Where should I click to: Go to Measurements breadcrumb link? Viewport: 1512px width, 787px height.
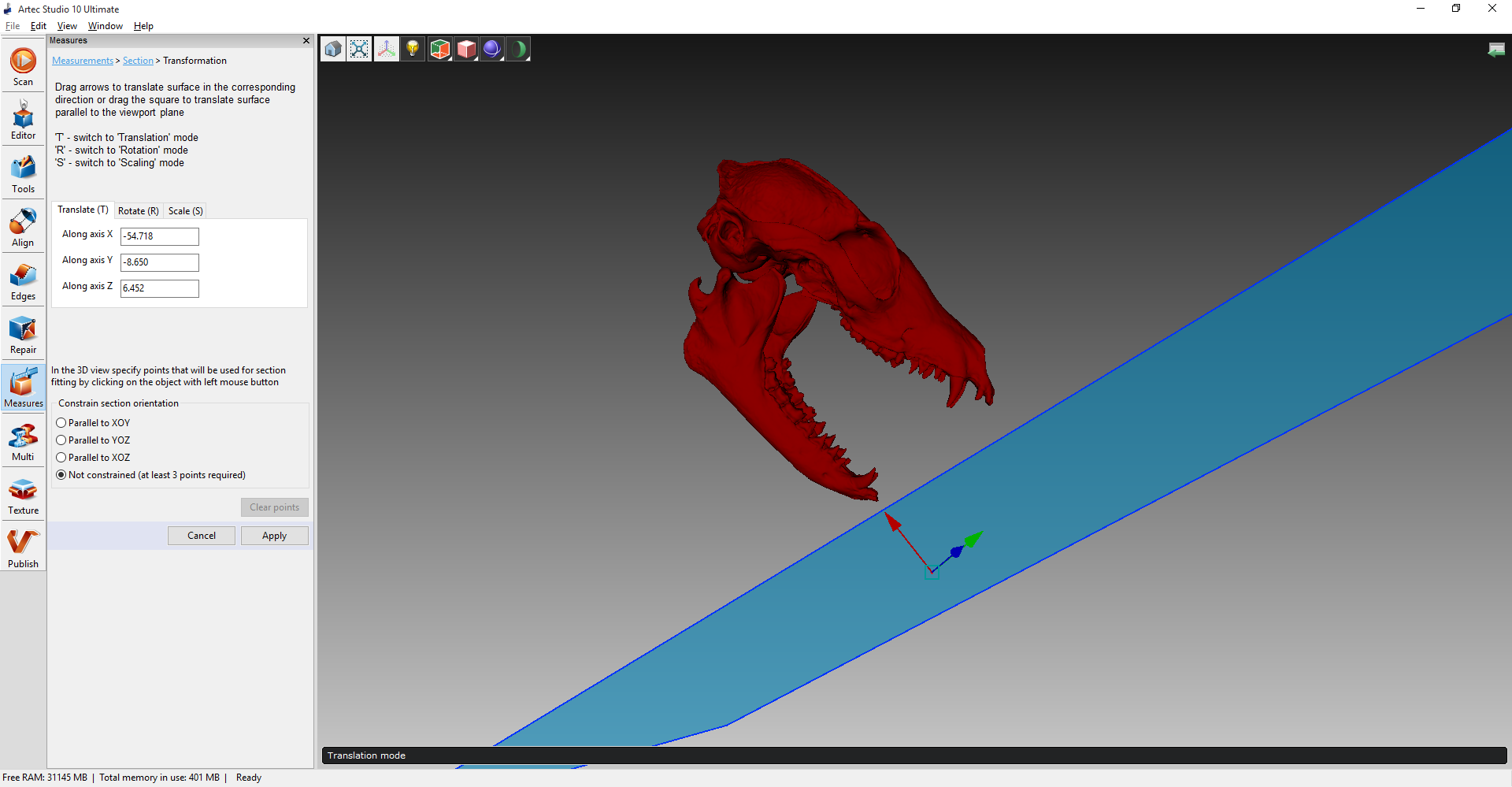point(83,61)
